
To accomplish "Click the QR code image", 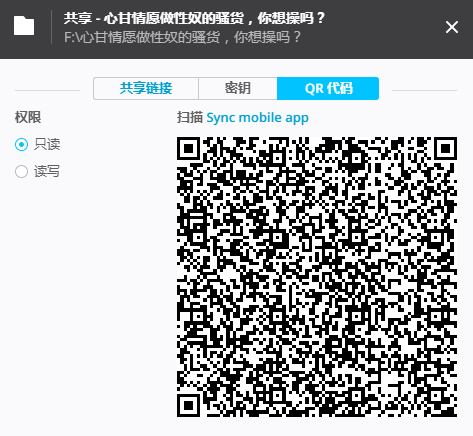I will tap(317, 276).
